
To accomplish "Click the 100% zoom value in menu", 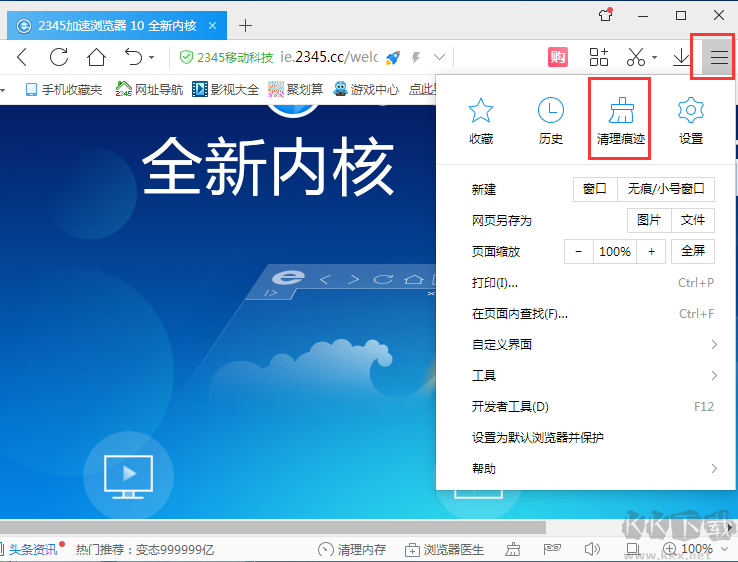I will [x=615, y=251].
